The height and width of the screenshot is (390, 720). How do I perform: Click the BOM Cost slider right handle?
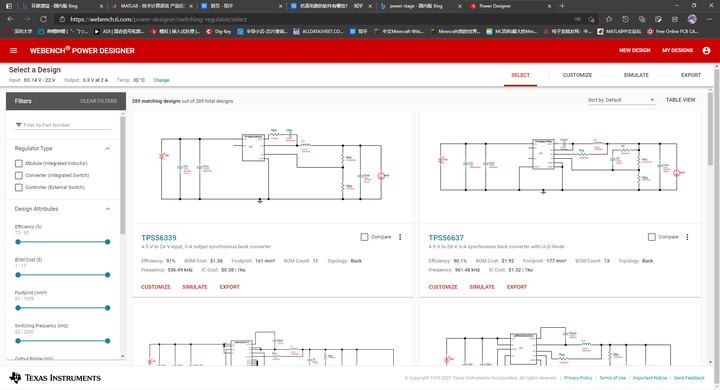point(107,275)
